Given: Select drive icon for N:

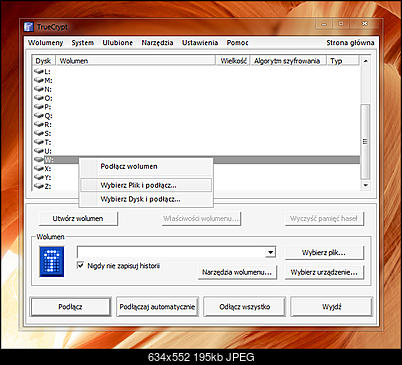Looking at the screenshot, I should pyautogui.click(x=39, y=89).
